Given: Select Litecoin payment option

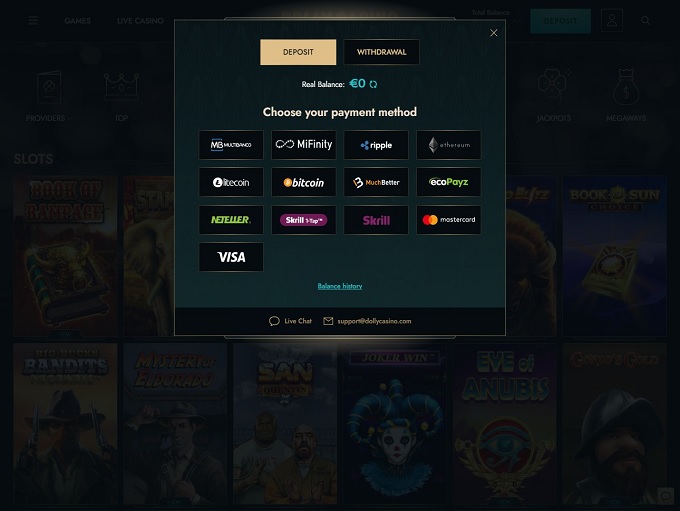Looking at the screenshot, I should click(x=231, y=182).
